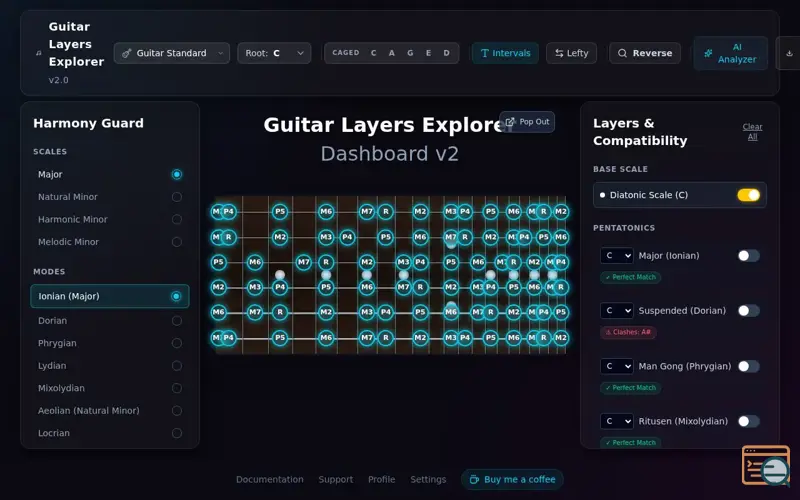Enable the Ritusen (Mixolydian) toggle
The image size is (800, 500).
748,421
